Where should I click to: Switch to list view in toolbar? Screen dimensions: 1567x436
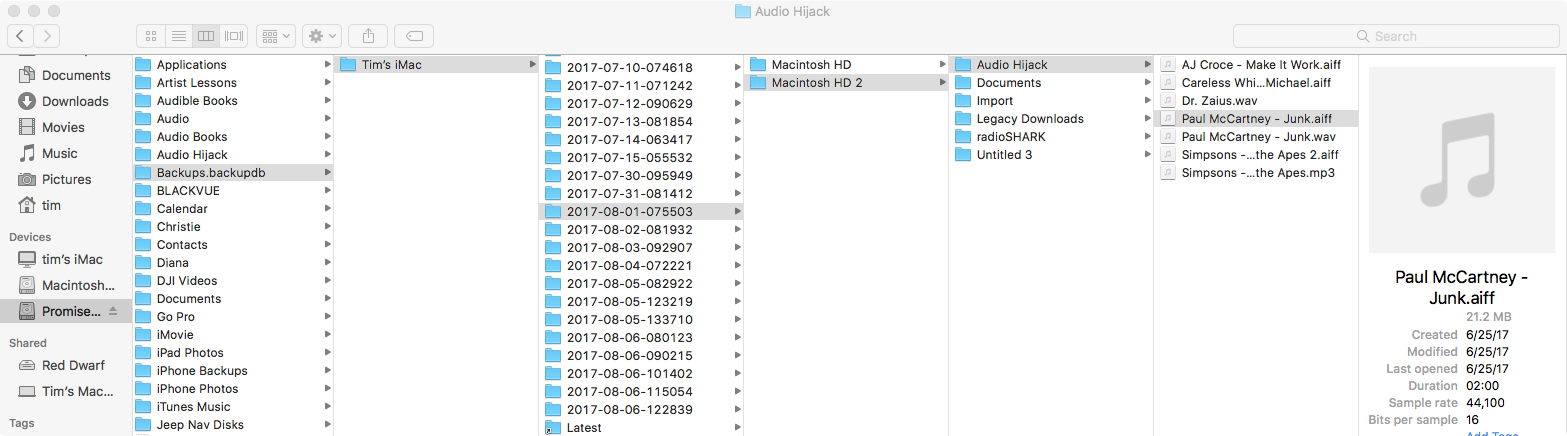click(x=179, y=36)
